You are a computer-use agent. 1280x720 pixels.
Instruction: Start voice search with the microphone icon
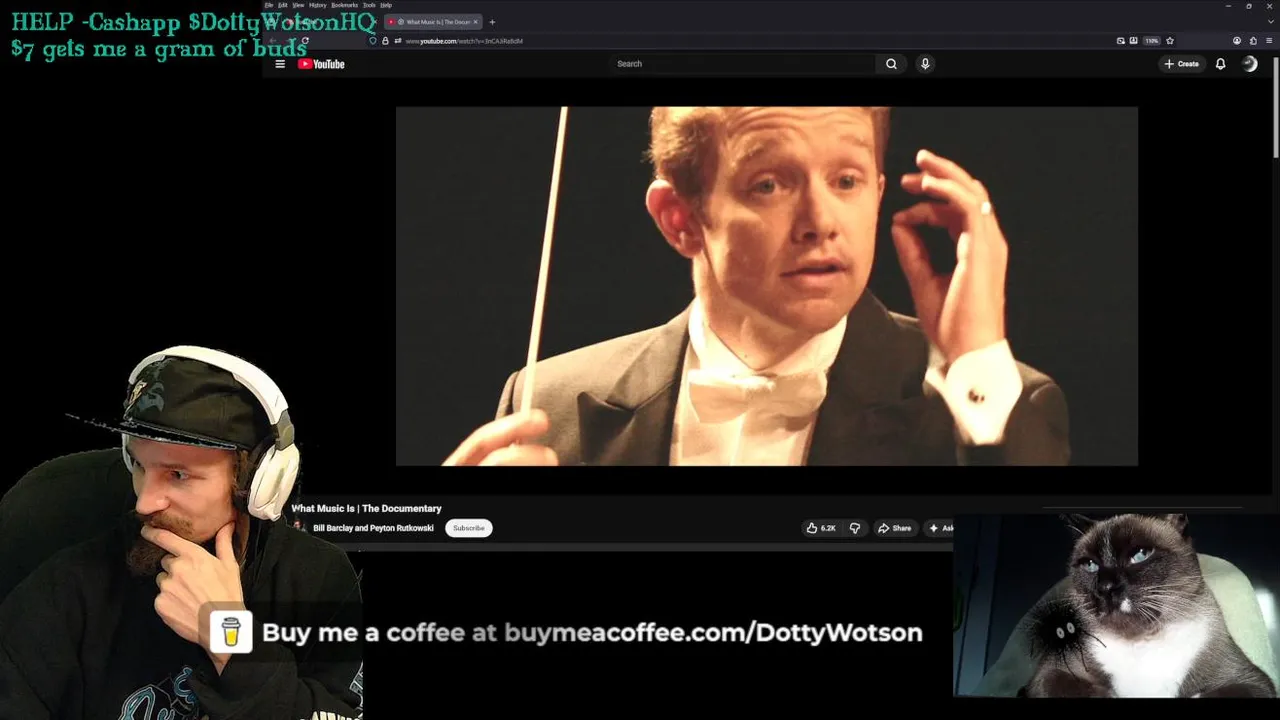[x=925, y=64]
